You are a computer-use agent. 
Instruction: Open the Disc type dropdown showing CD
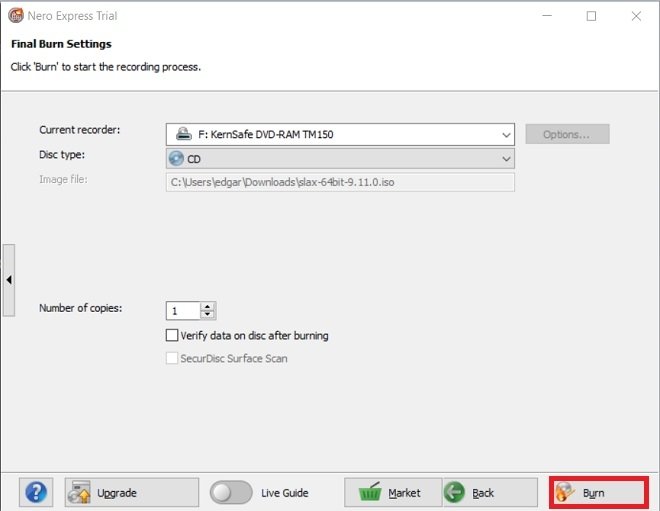[x=340, y=159]
